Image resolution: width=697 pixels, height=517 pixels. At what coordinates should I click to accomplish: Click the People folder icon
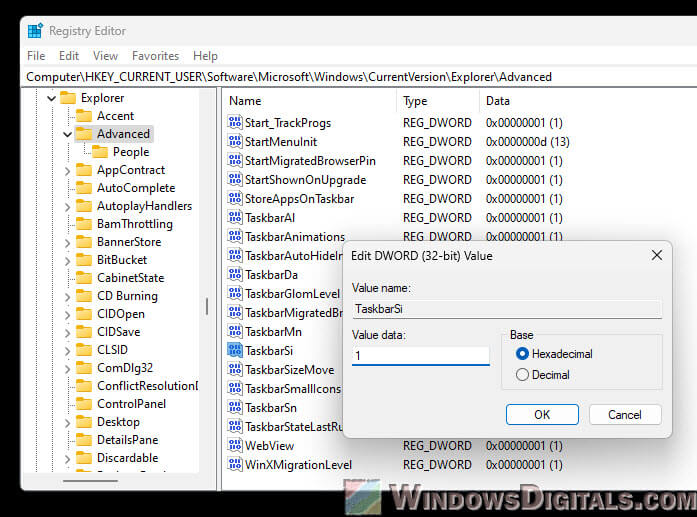coord(100,152)
